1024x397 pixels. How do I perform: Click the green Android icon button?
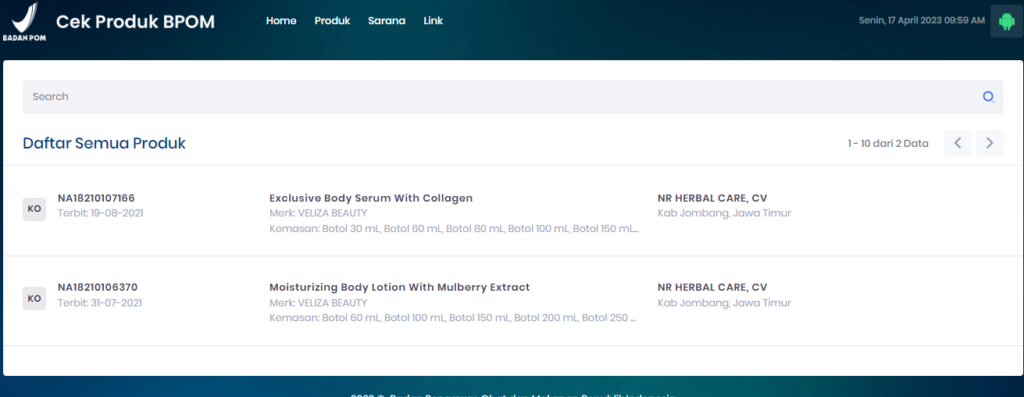click(x=1006, y=21)
